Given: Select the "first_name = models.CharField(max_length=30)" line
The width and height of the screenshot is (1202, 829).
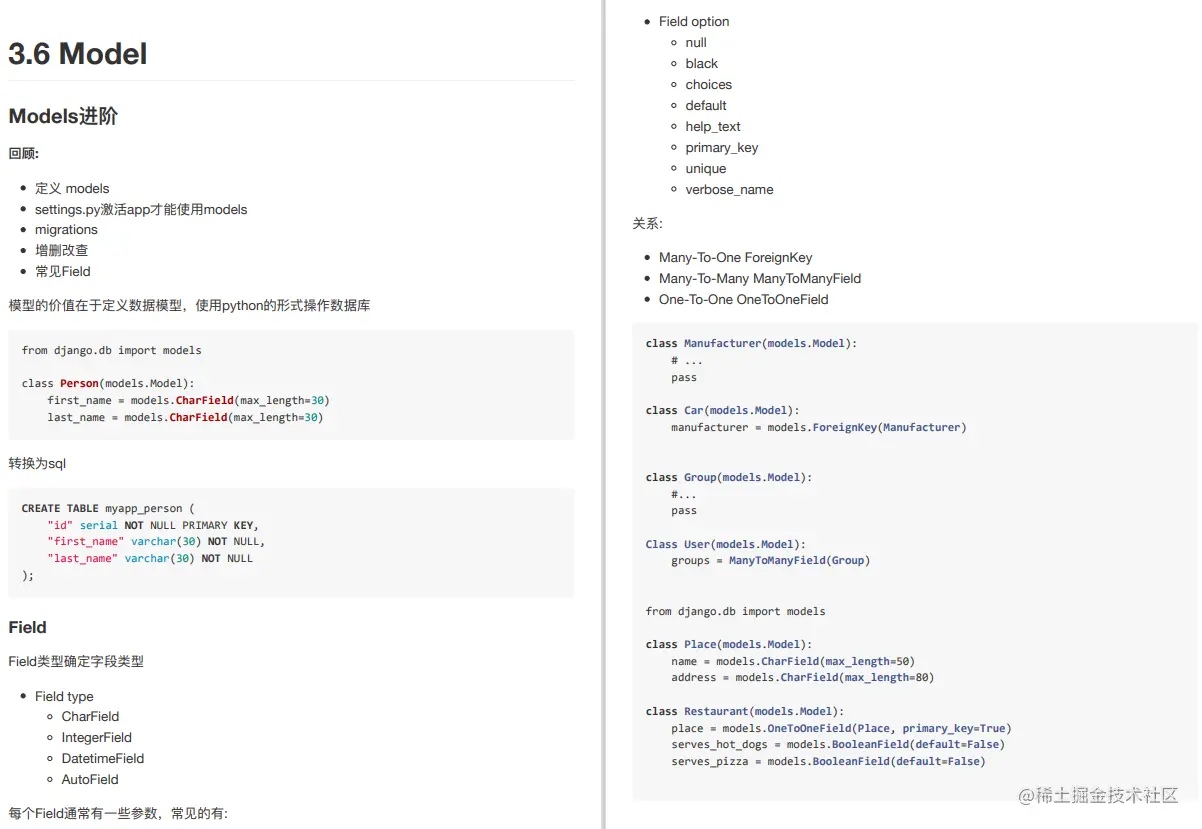Looking at the screenshot, I should [x=188, y=400].
